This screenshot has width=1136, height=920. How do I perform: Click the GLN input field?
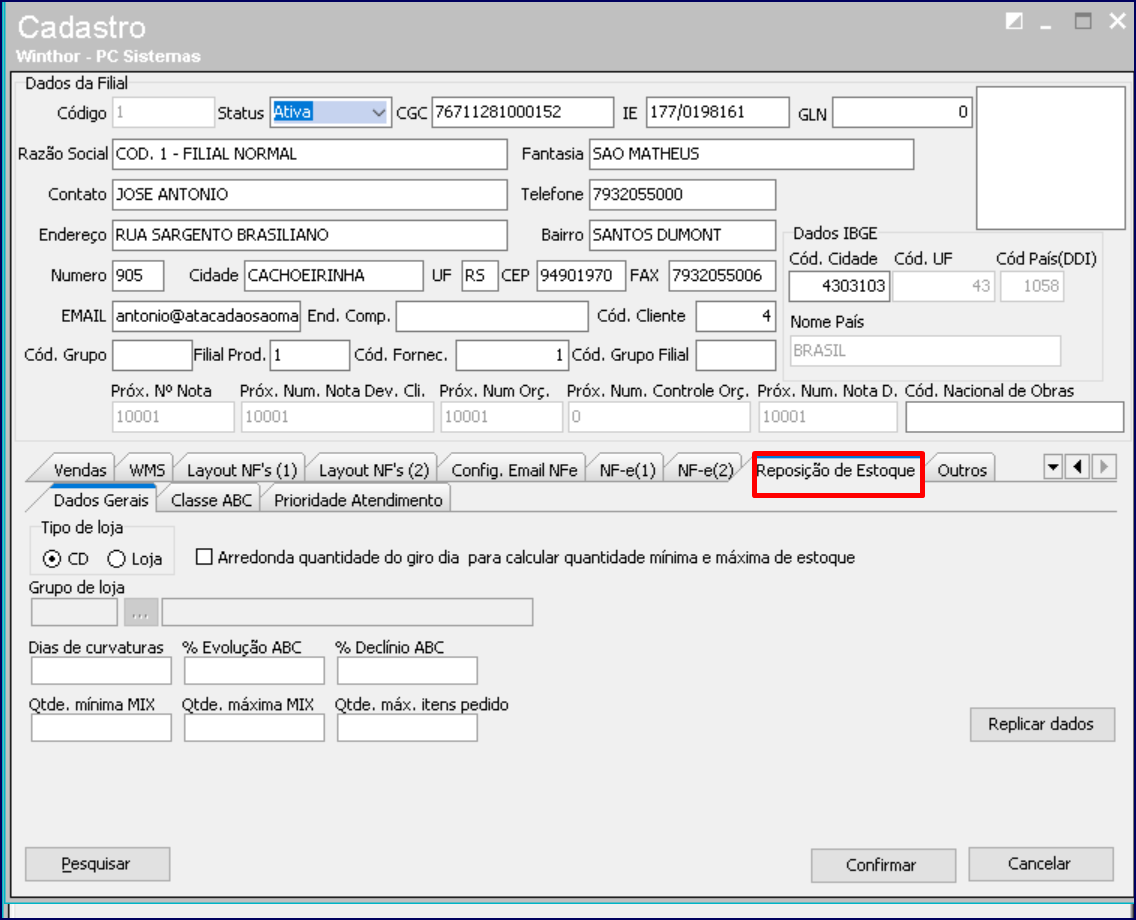pos(901,112)
